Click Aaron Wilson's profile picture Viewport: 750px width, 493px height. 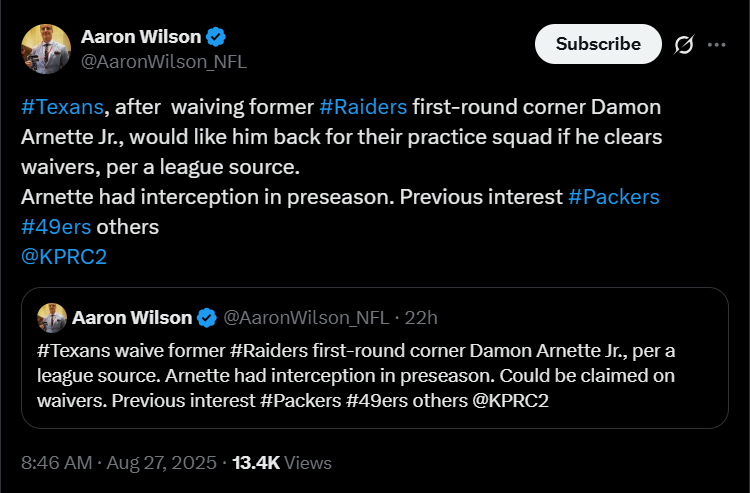coord(46,49)
